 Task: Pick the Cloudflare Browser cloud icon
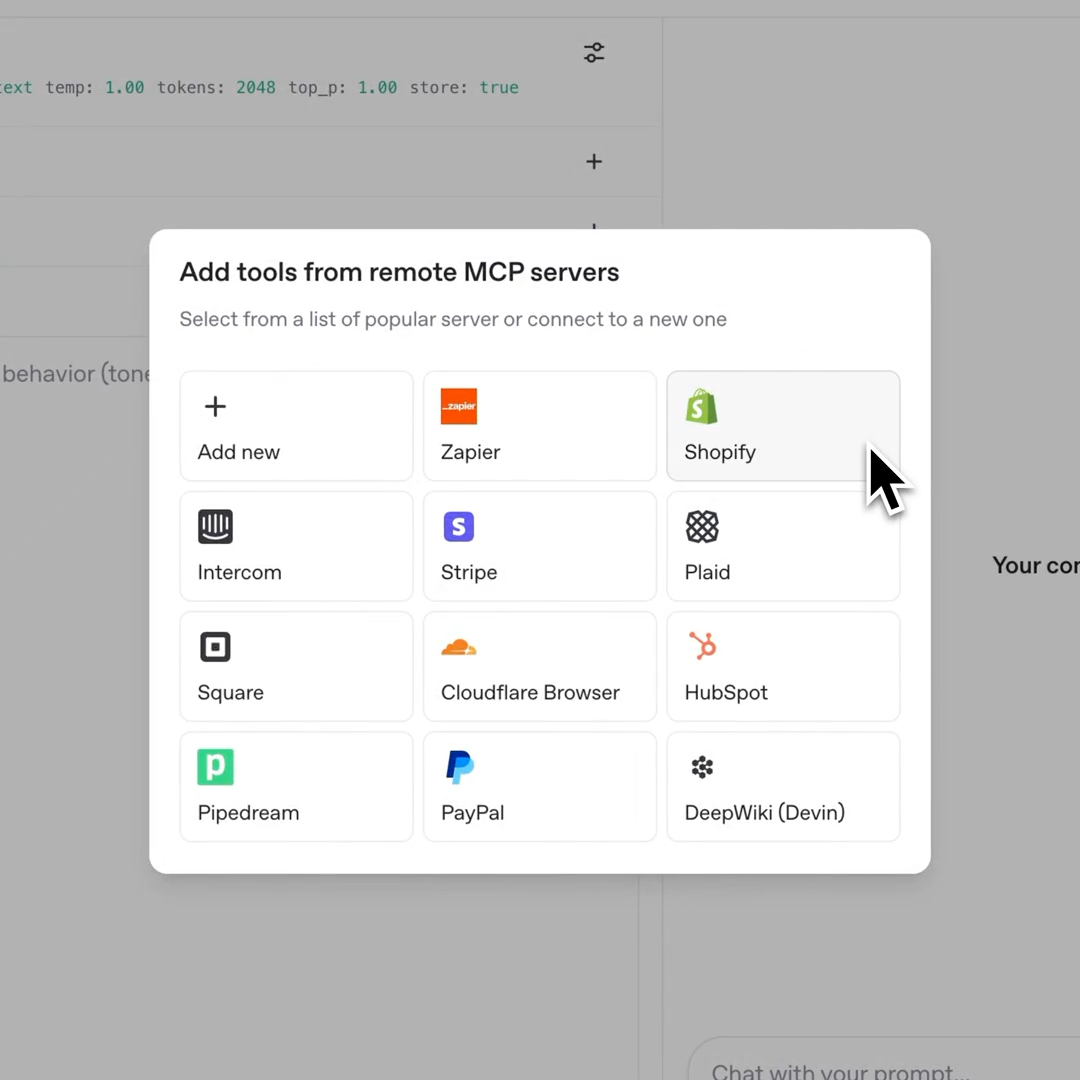(459, 647)
